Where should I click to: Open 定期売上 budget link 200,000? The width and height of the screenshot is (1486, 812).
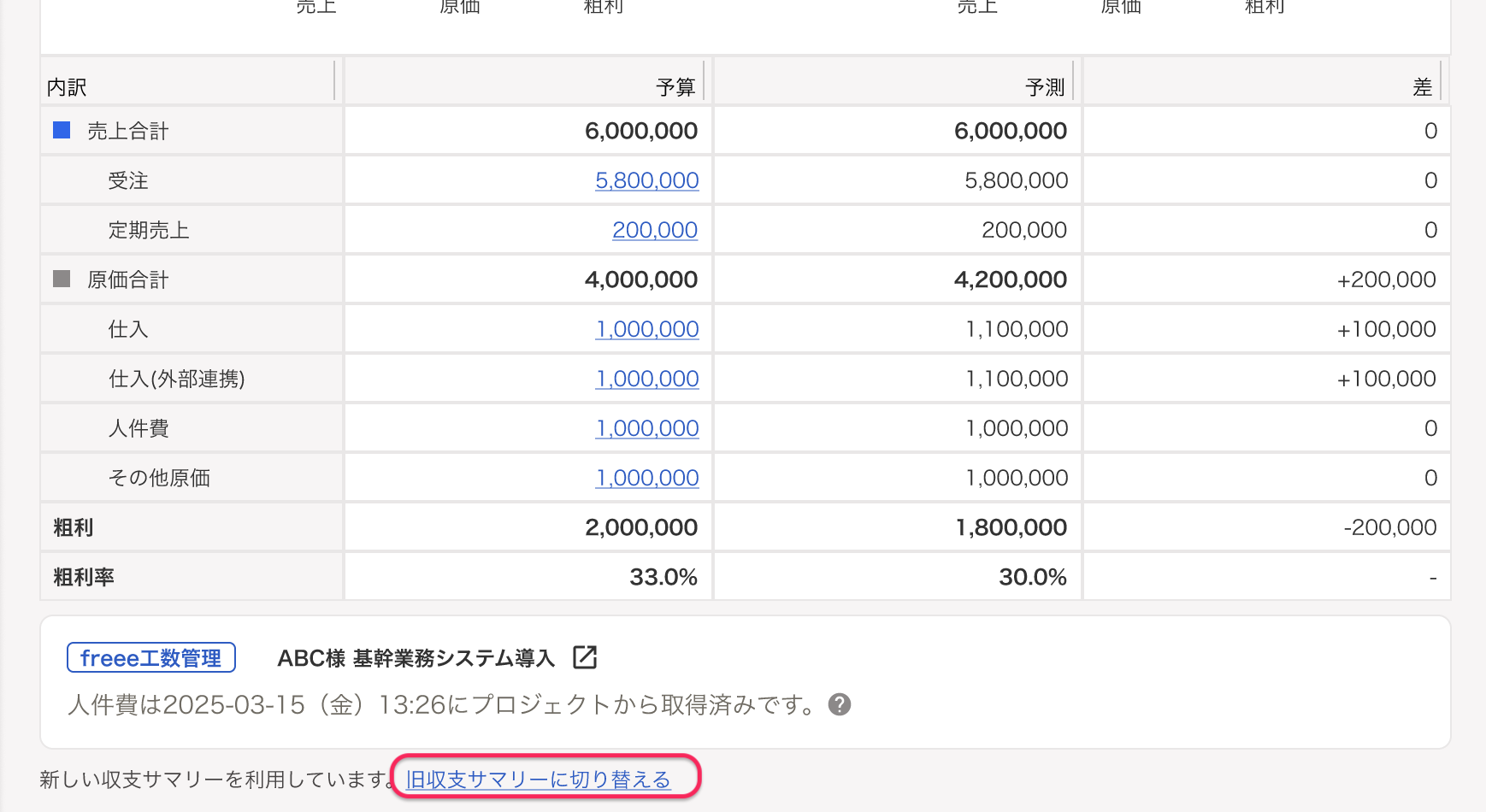[x=655, y=230]
